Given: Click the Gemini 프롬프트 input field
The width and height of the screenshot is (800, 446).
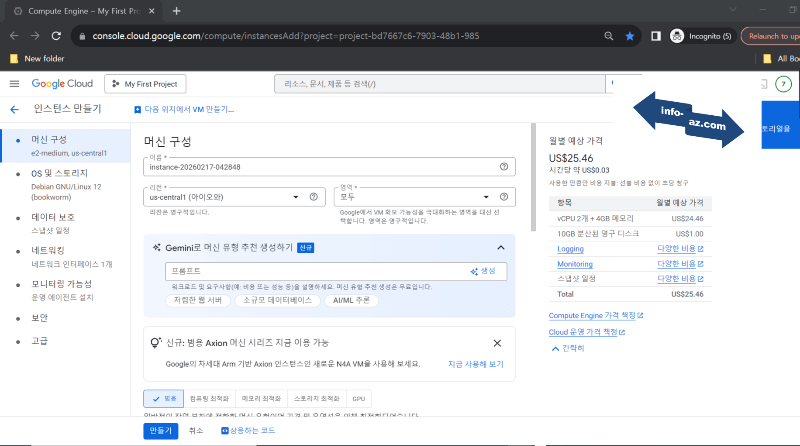Looking at the screenshot, I should point(310,271).
